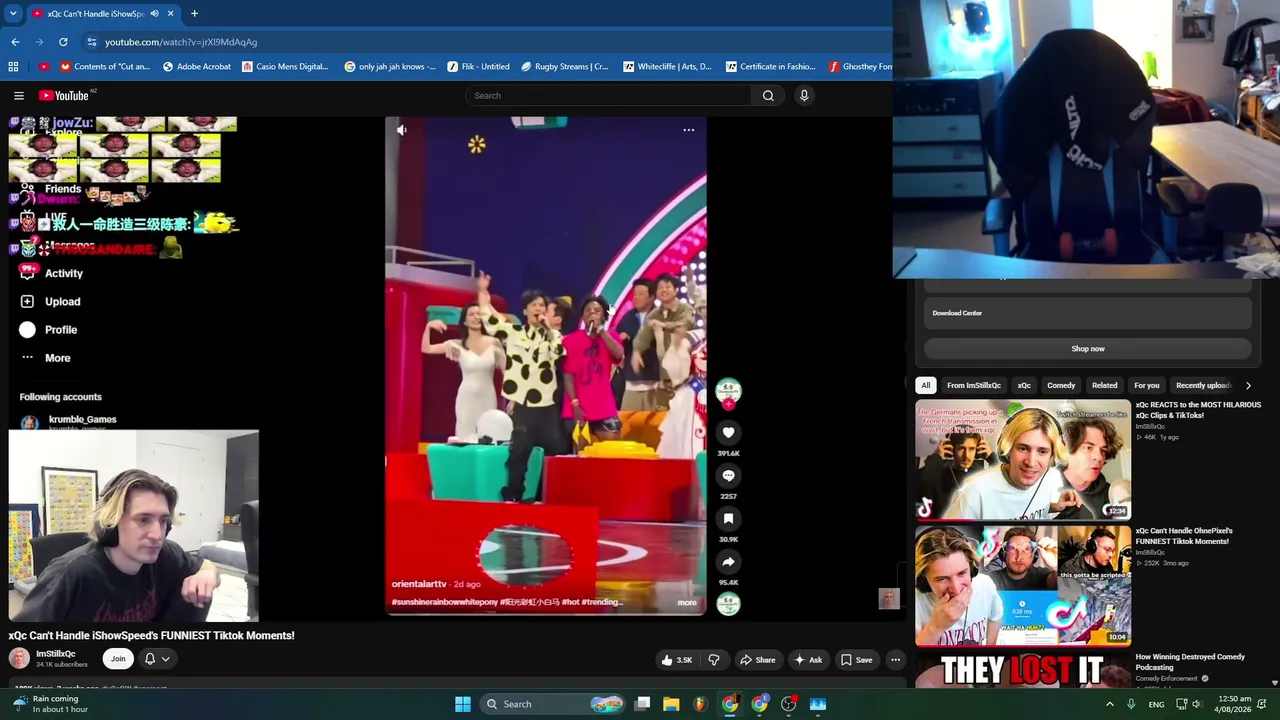The image size is (1280, 720).
Task: Open OBS Studio from the taskbar
Action: 789,704
